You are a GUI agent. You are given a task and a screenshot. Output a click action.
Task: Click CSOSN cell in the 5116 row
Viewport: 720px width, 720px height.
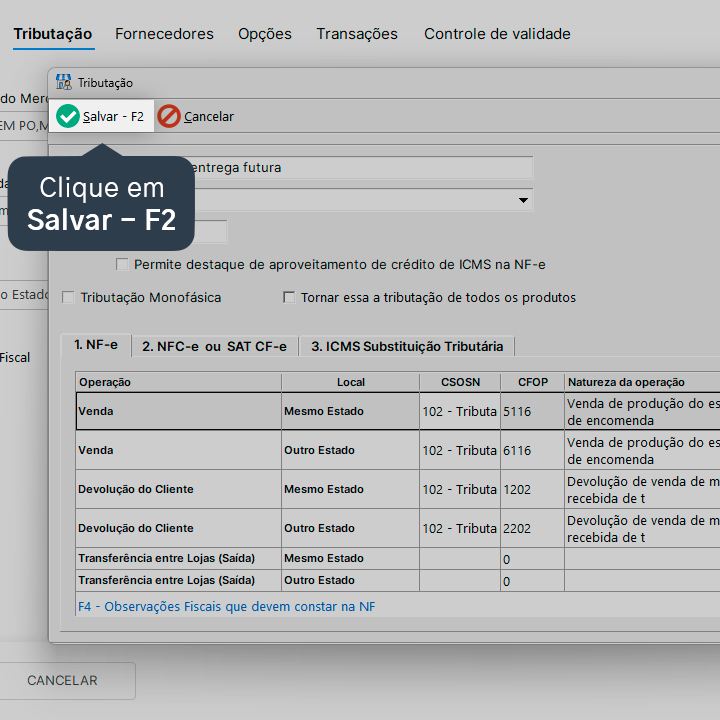460,411
